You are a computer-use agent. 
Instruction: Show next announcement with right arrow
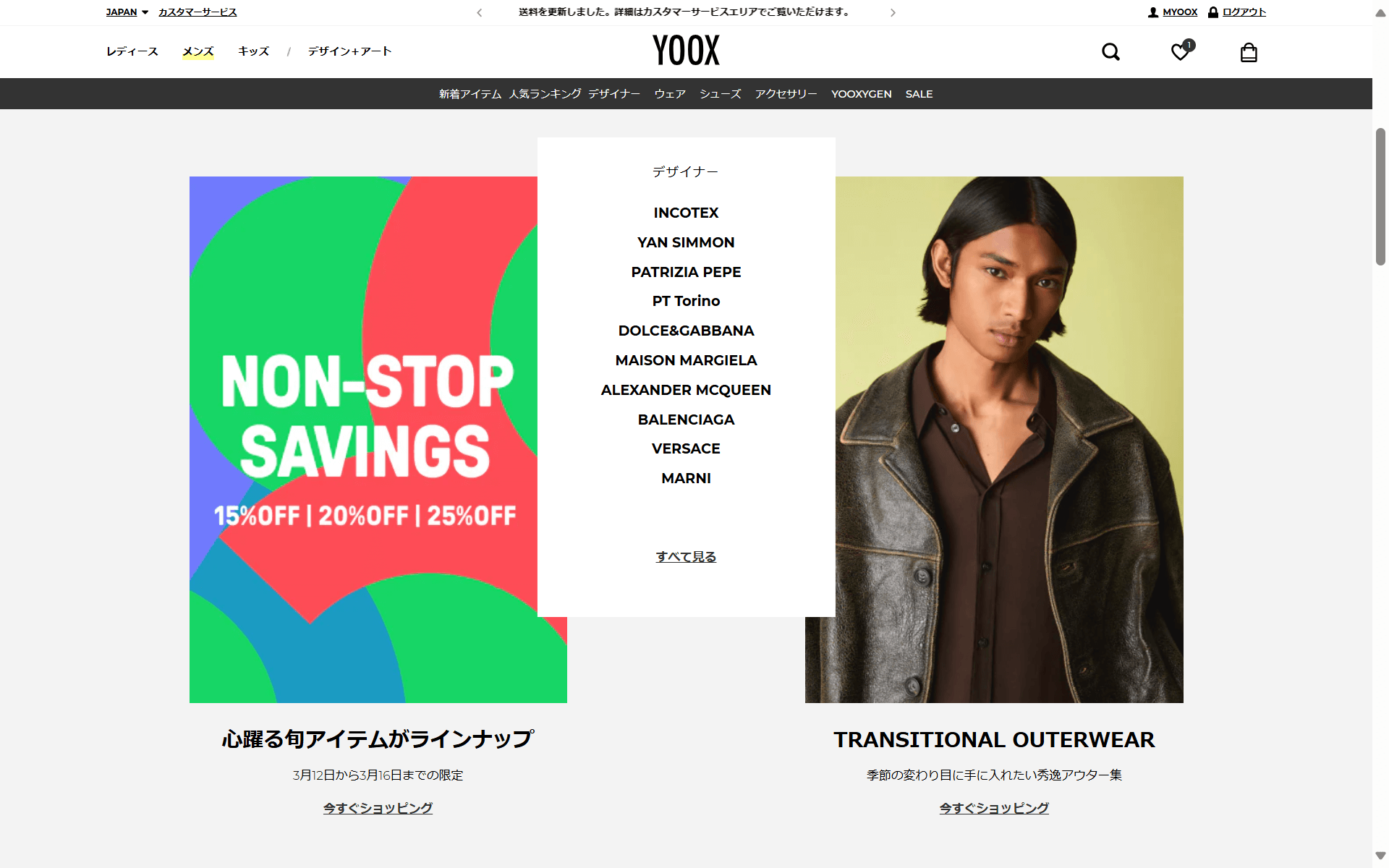[893, 12]
